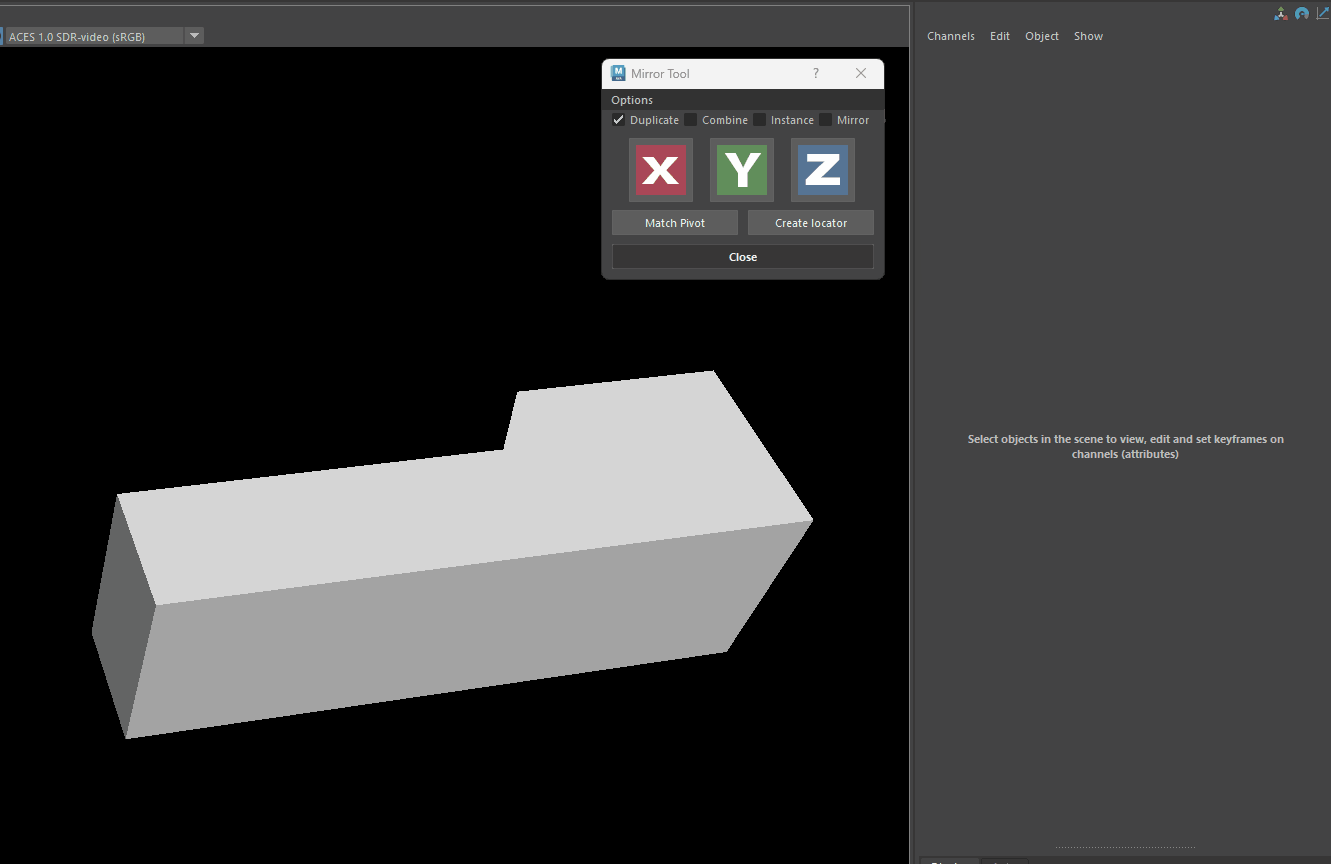Enable the Combine checkbox
1331x864 pixels.
[x=691, y=120]
